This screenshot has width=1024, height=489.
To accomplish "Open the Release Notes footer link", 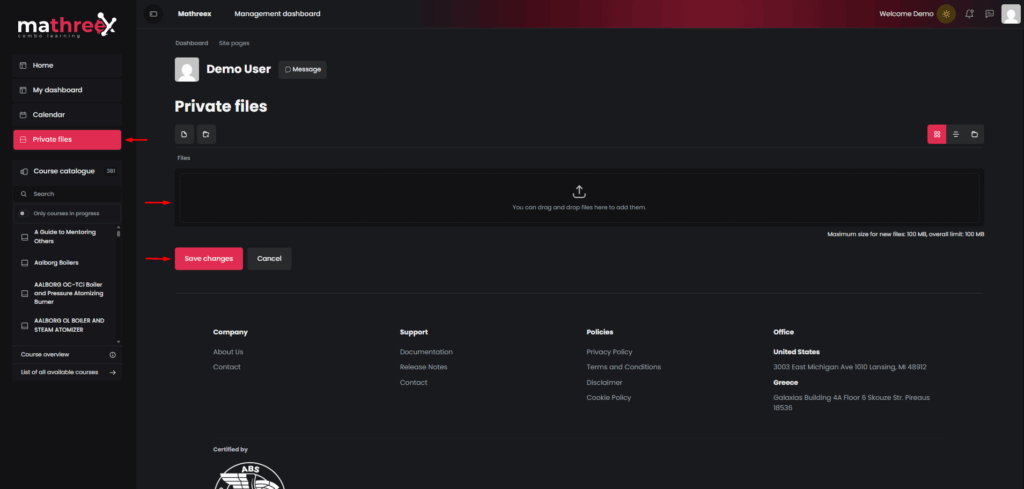I will pyautogui.click(x=423, y=367).
